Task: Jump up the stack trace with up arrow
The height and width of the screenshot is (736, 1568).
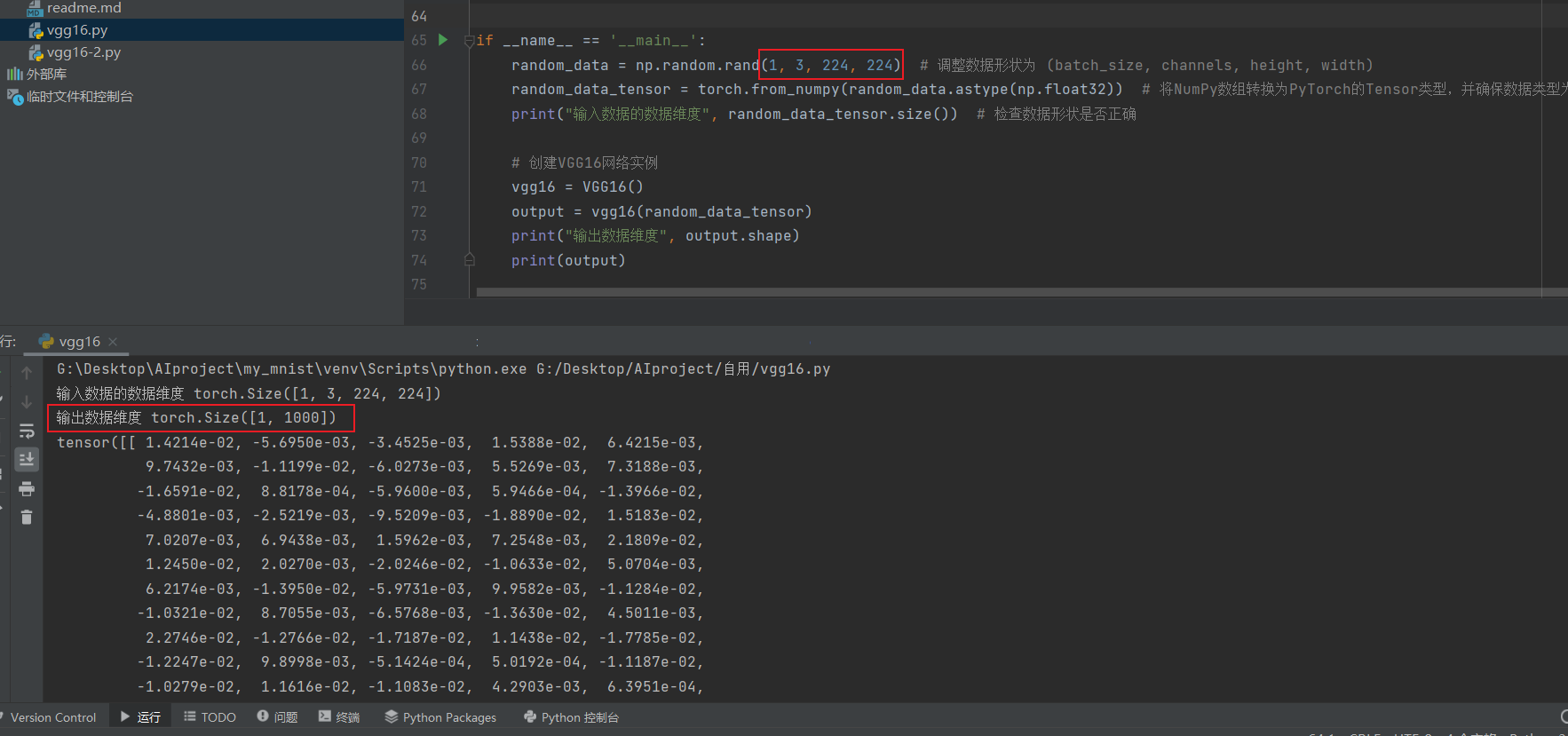Action: click(x=27, y=373)
